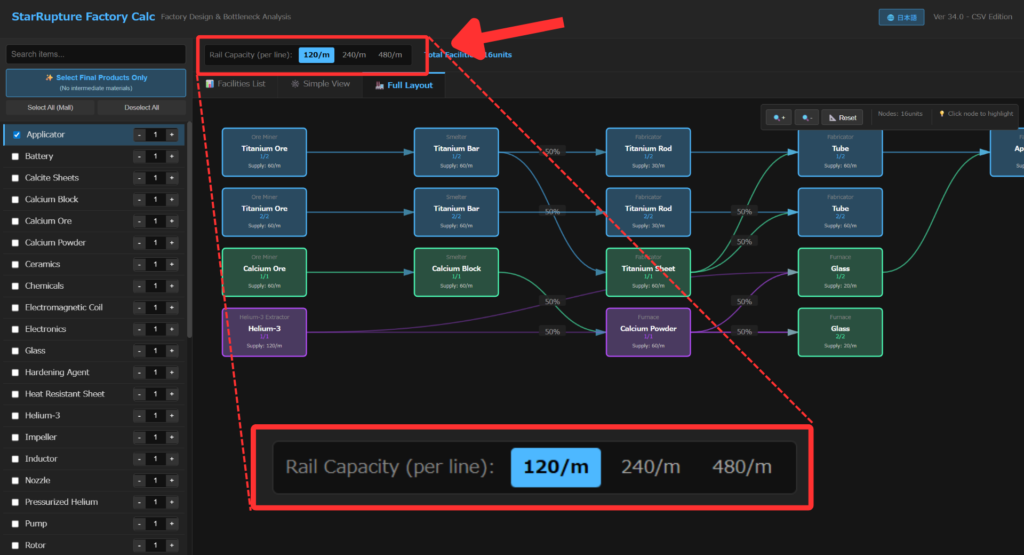Decrease Battery quantity with minus button
This screenshot has height=555, width=1024.
pos(139,157)
